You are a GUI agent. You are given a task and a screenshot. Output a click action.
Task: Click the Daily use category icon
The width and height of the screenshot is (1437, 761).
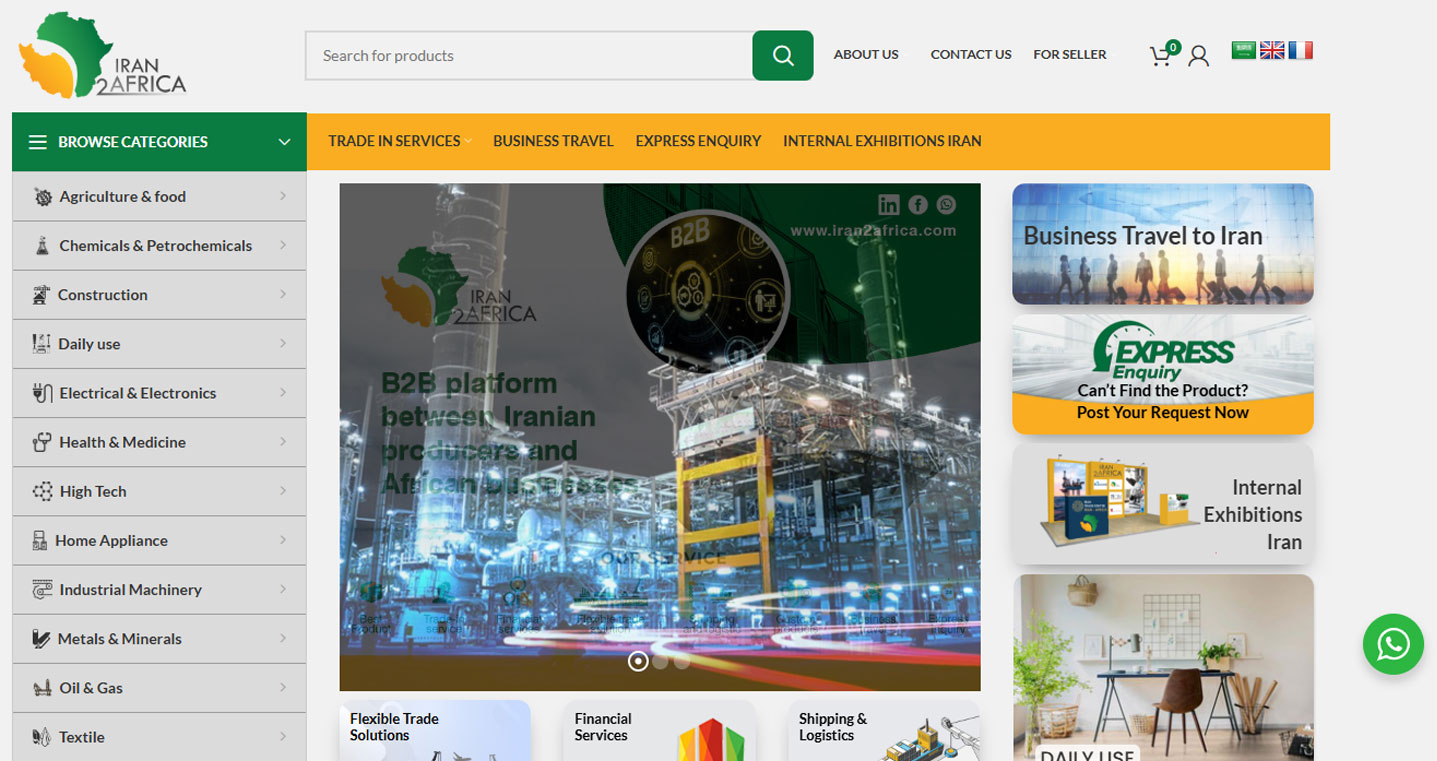click(41, 344)
